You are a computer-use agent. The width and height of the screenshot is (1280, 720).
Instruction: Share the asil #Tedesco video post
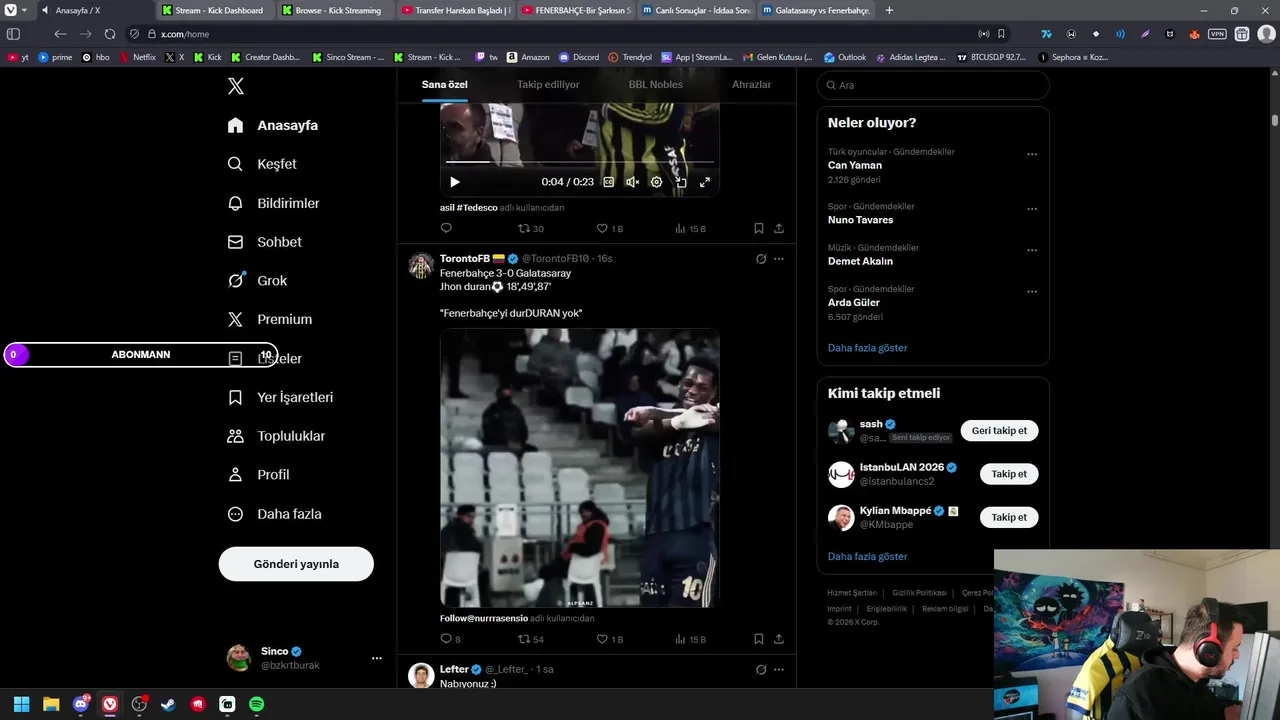[779, 228]
